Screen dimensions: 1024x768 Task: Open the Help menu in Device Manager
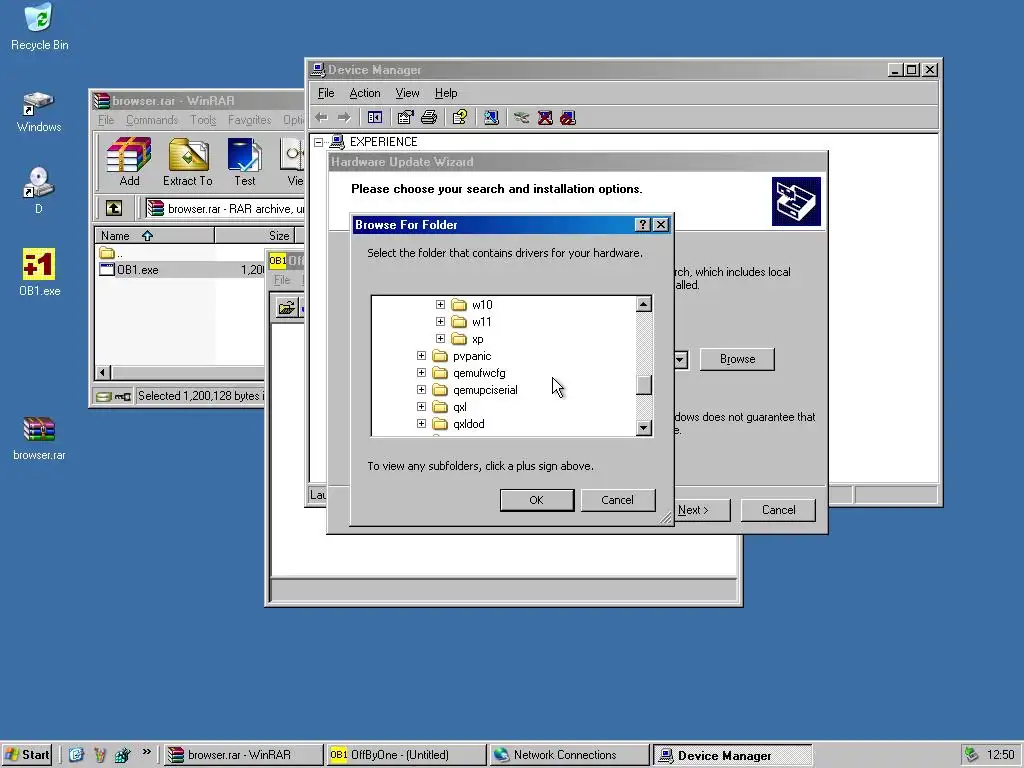tap(446, 93)
